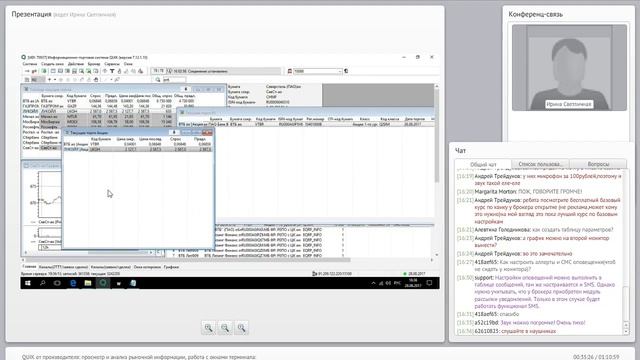The width and height of the screenshot is (640, 360).
Task: Switch to the Общий чат tab
Action: point(483,164)
